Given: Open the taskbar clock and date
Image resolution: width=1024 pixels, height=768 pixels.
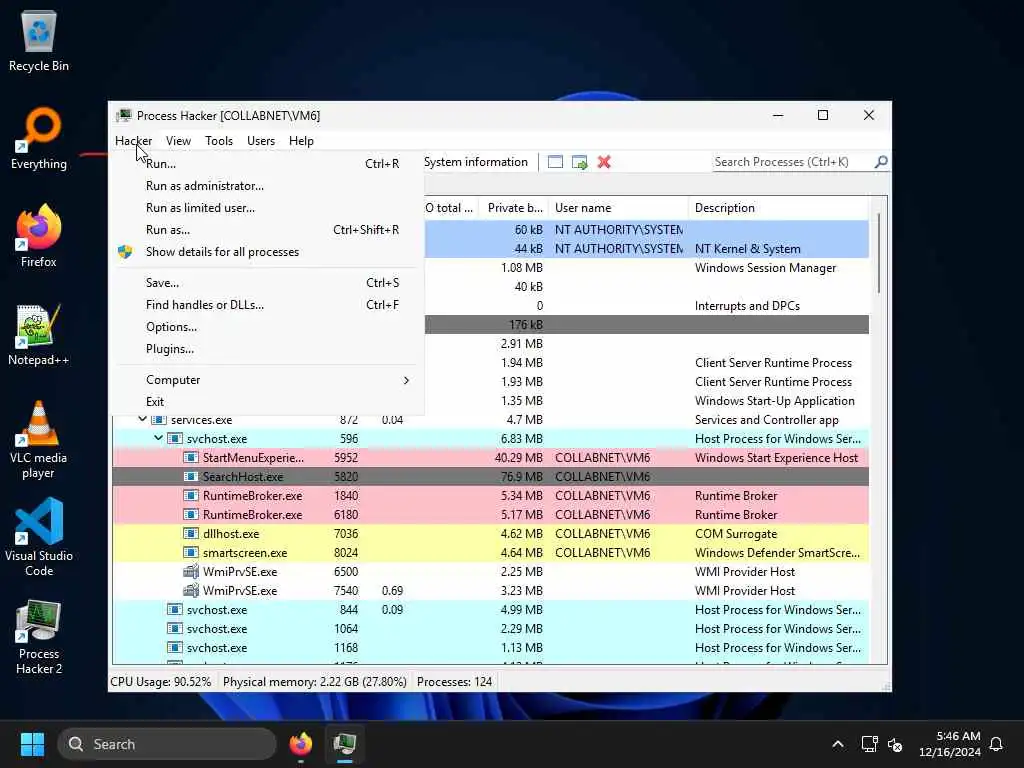Looking at the screenshot, I should click(950, 744).
